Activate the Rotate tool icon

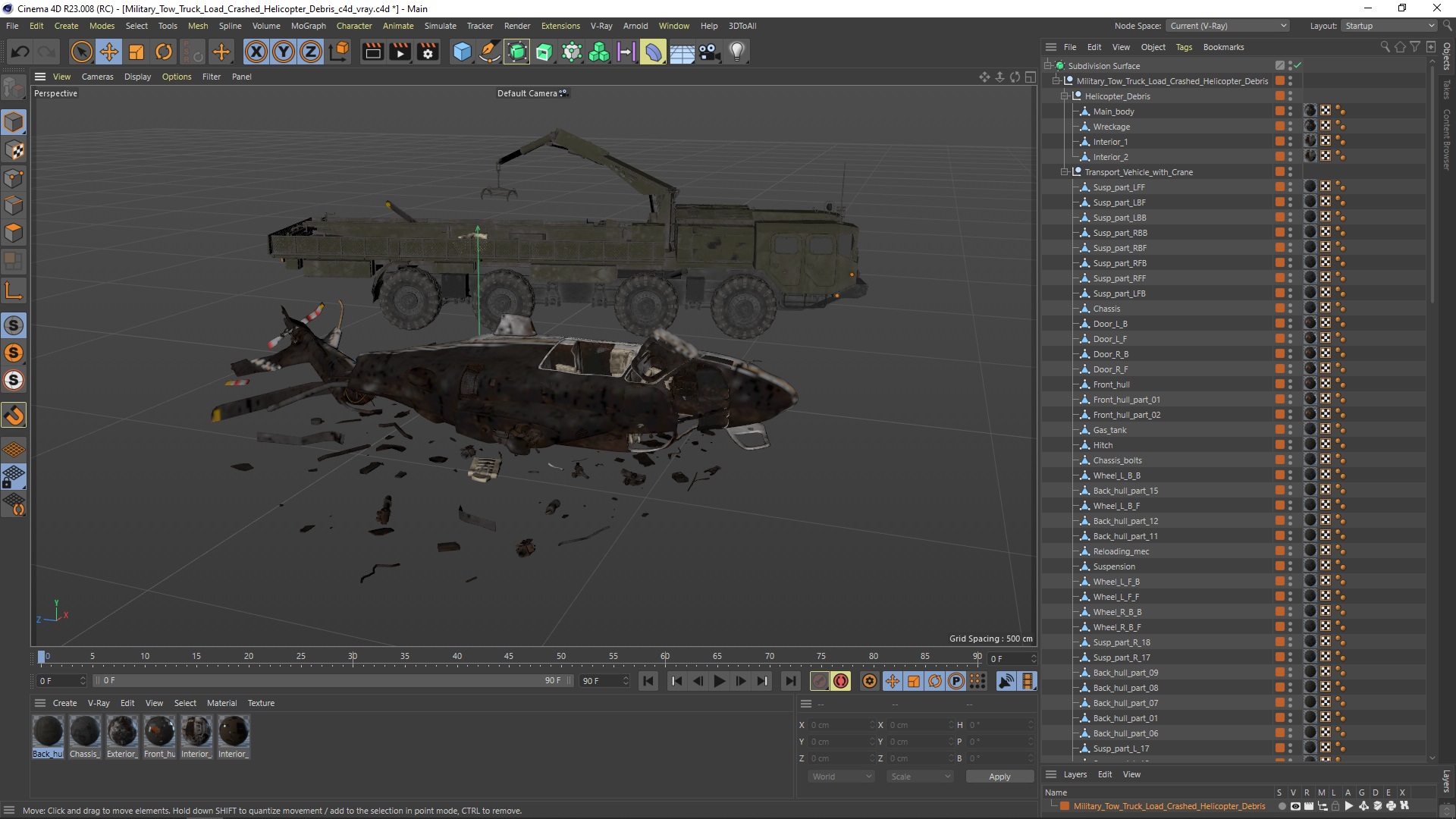[164, 52]
